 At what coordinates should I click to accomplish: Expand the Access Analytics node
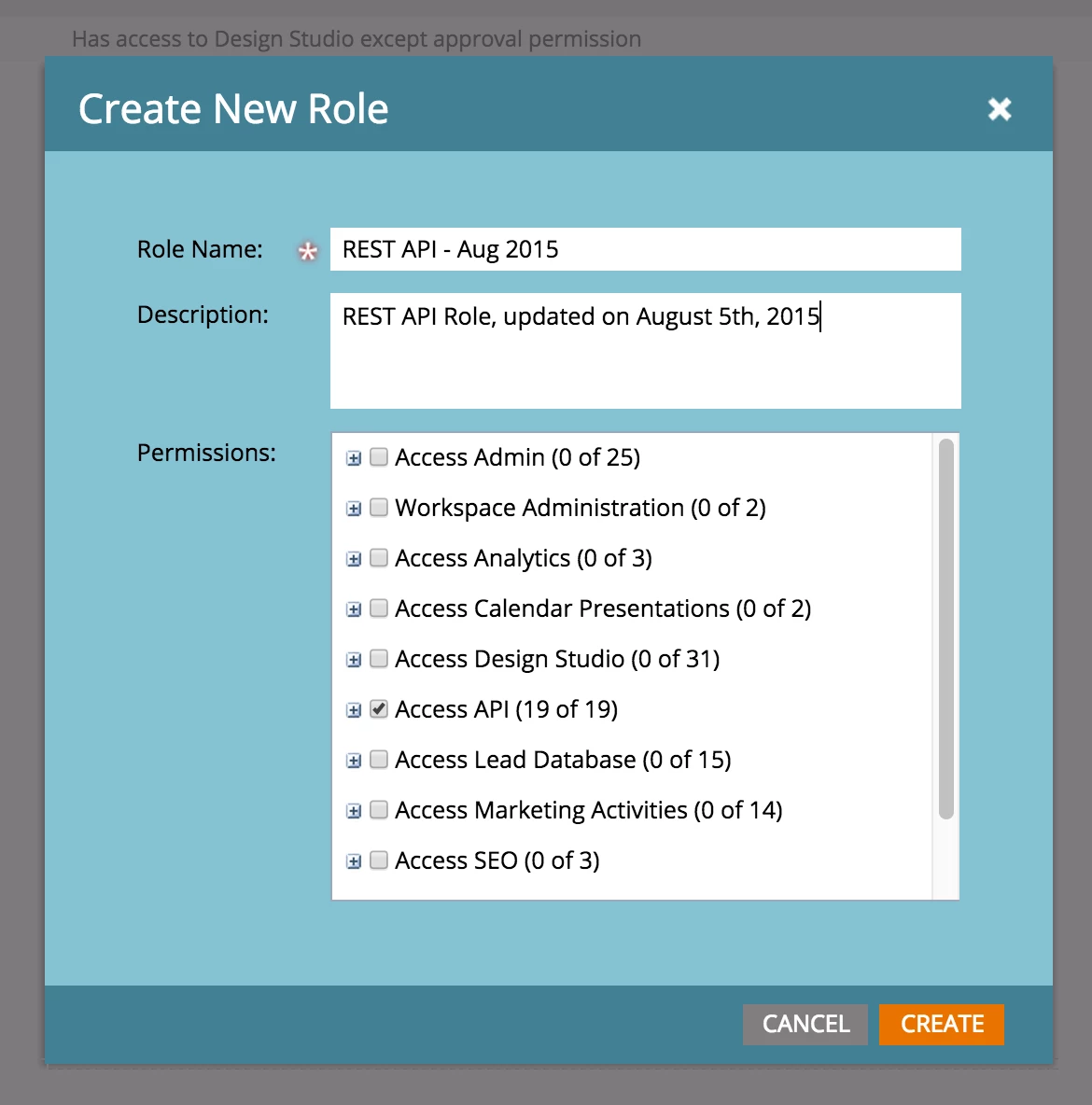pyautogui.click(x=354, y=559)
